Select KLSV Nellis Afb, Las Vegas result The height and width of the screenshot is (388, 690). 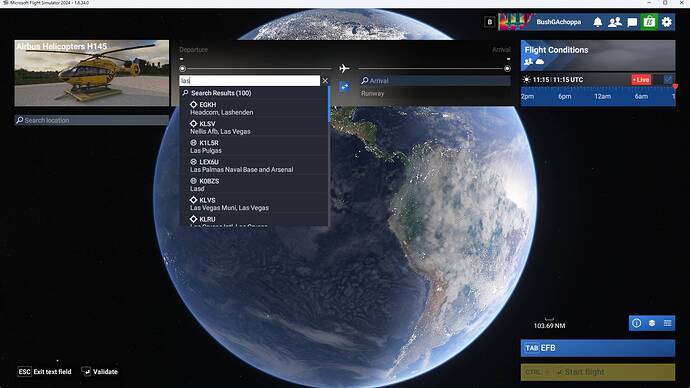[x=254, y=128]
